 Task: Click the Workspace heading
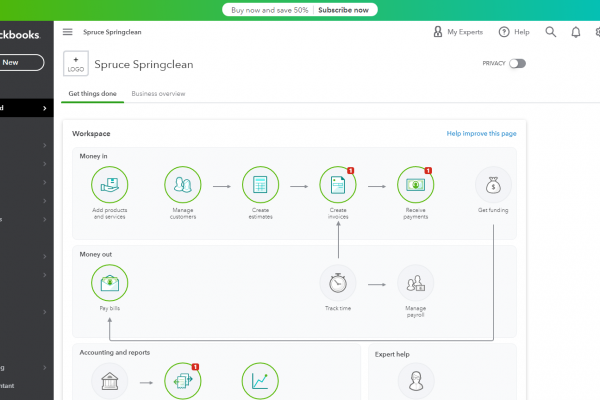tap(91, 134)
